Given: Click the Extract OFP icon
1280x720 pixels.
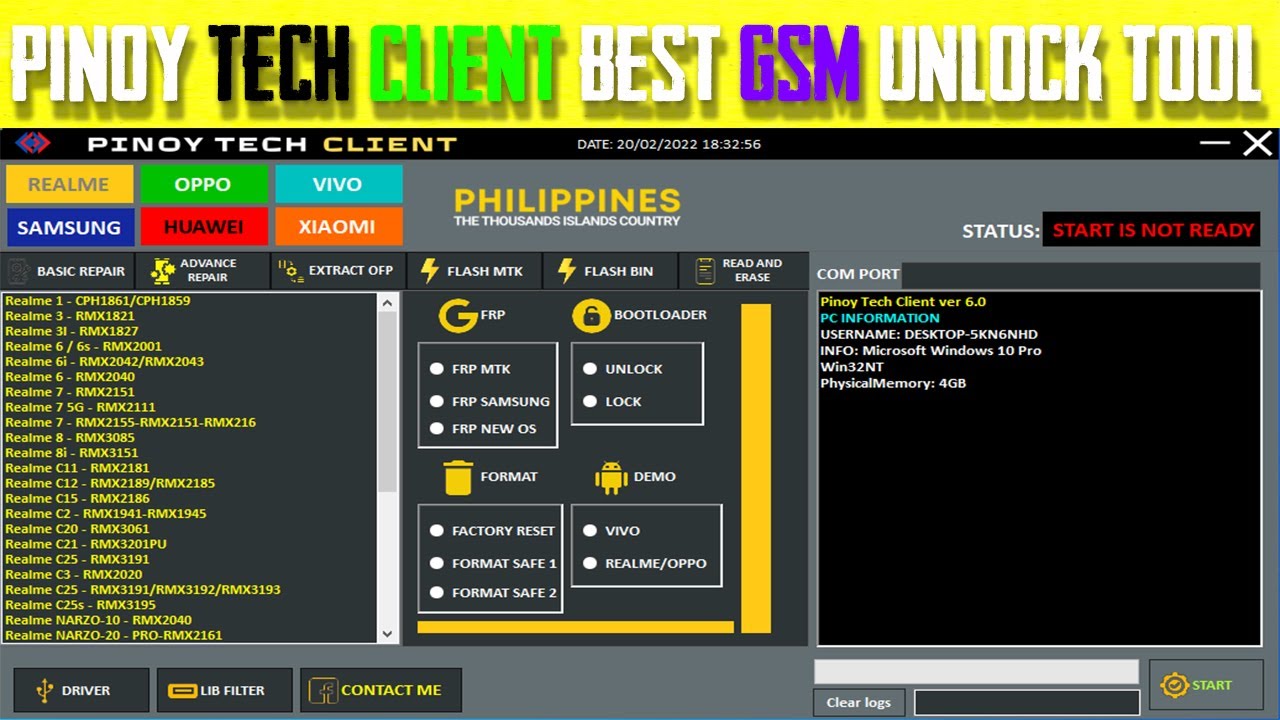Looking at the screenshot, I should (x=291, y=271).
